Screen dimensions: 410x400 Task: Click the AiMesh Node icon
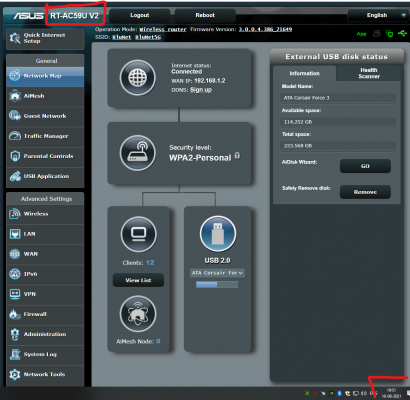pyautogui.click(x=138, y=314)
